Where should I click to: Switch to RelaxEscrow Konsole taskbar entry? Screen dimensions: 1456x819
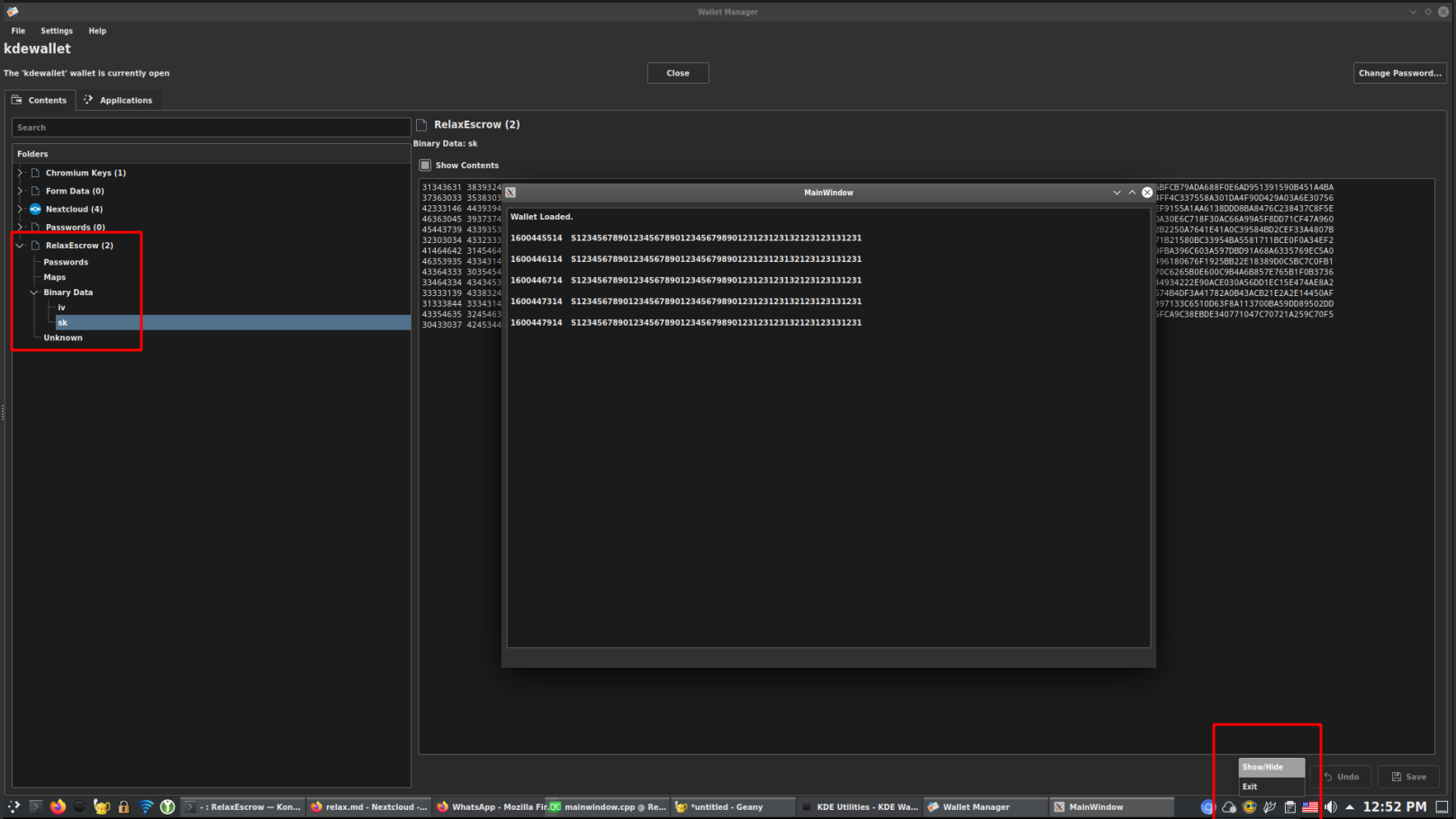242,807
